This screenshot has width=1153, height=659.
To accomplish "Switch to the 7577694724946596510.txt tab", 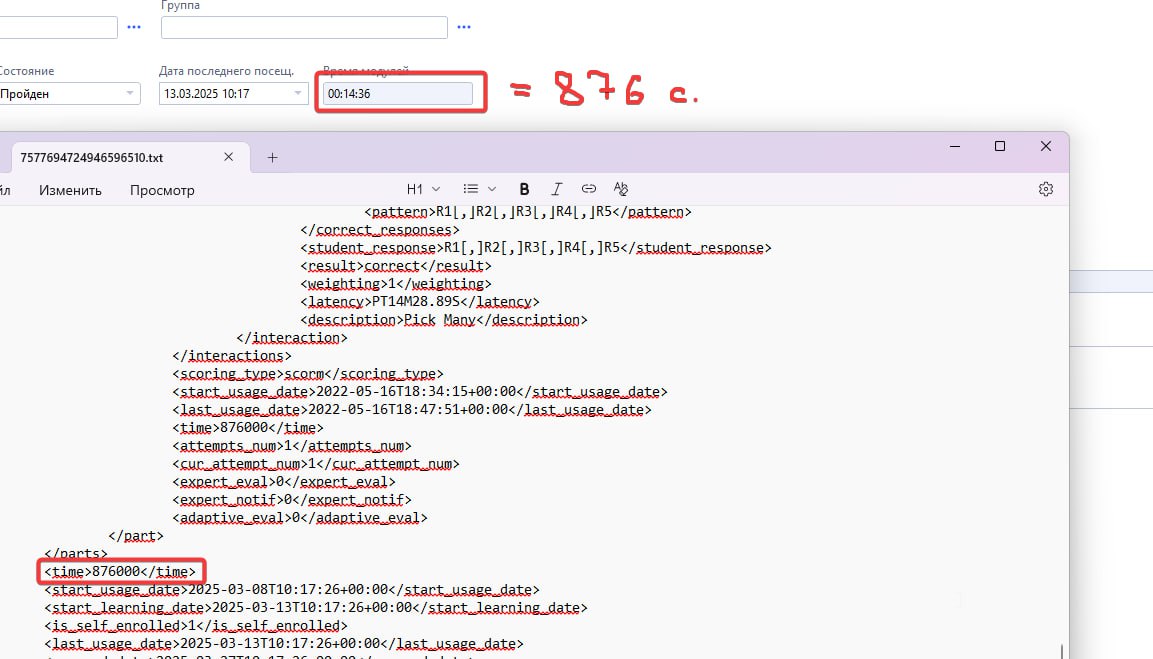I will 100,158.
